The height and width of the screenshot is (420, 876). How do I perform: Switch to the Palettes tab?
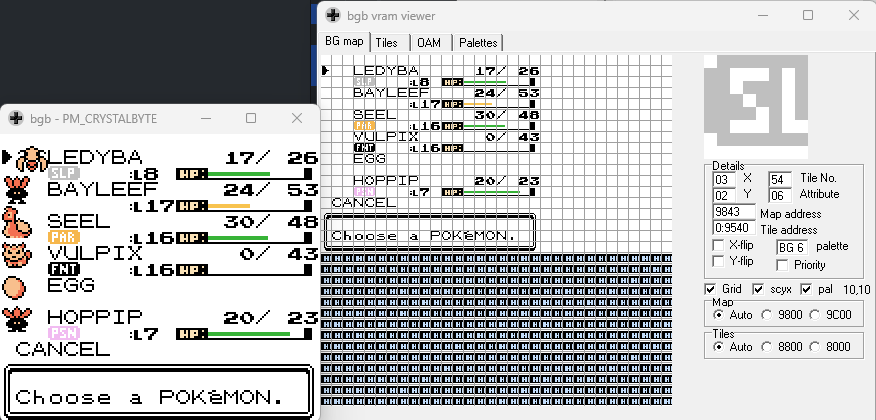coord(478,42)
